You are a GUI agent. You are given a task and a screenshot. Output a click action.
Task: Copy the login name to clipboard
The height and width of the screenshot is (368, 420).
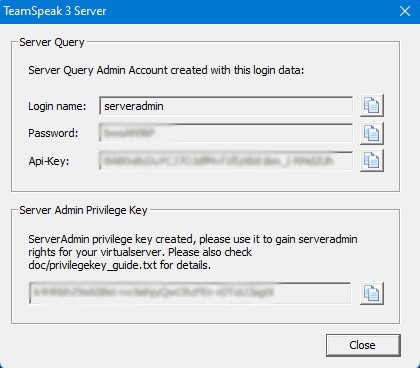(372, 106)
